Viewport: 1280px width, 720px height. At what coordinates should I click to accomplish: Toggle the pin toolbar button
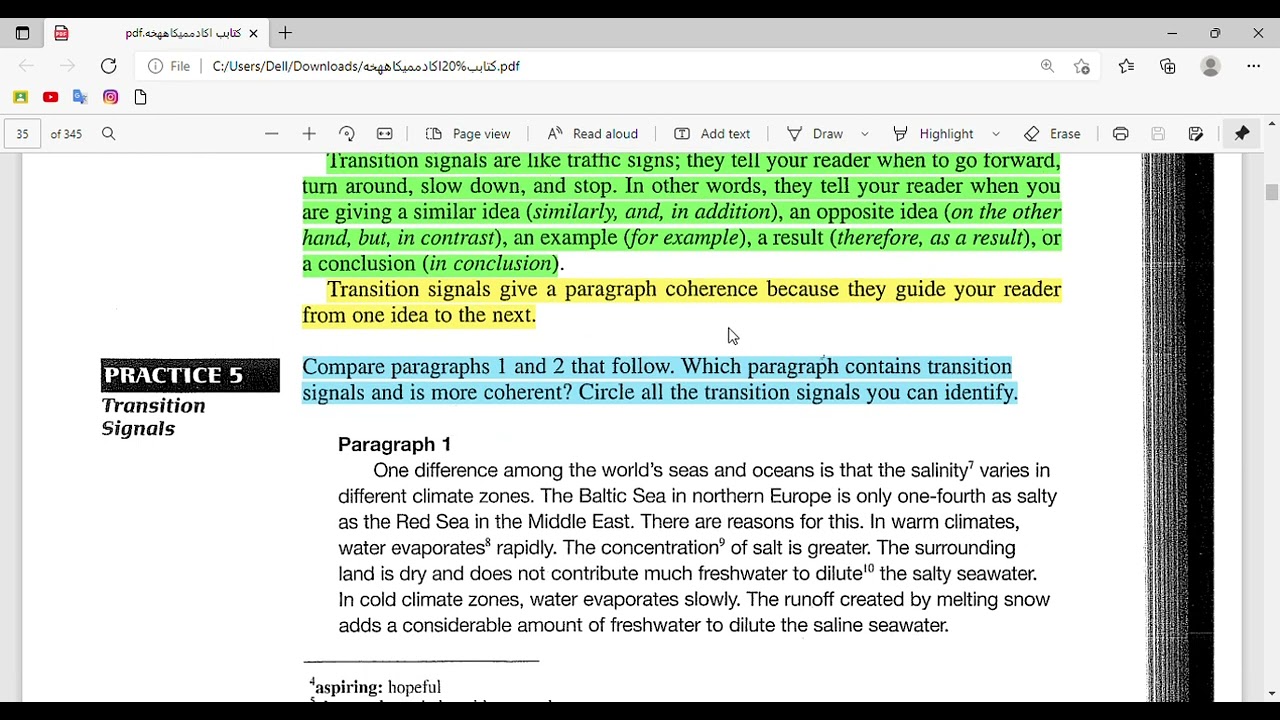pos(1242,134)
